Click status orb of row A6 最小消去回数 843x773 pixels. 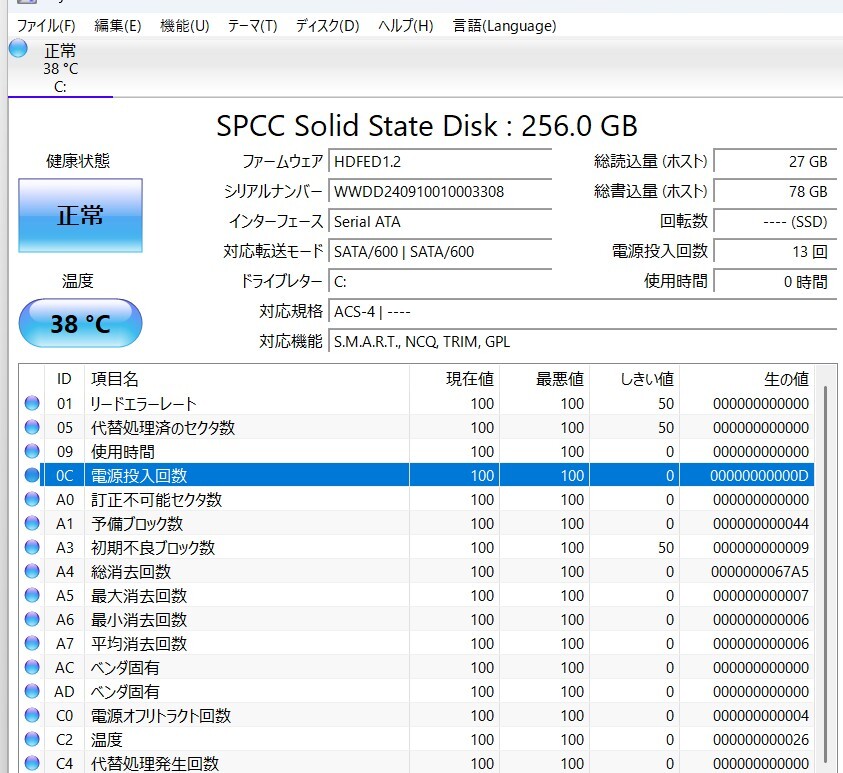pyautogui.click(x=32, y=619)
